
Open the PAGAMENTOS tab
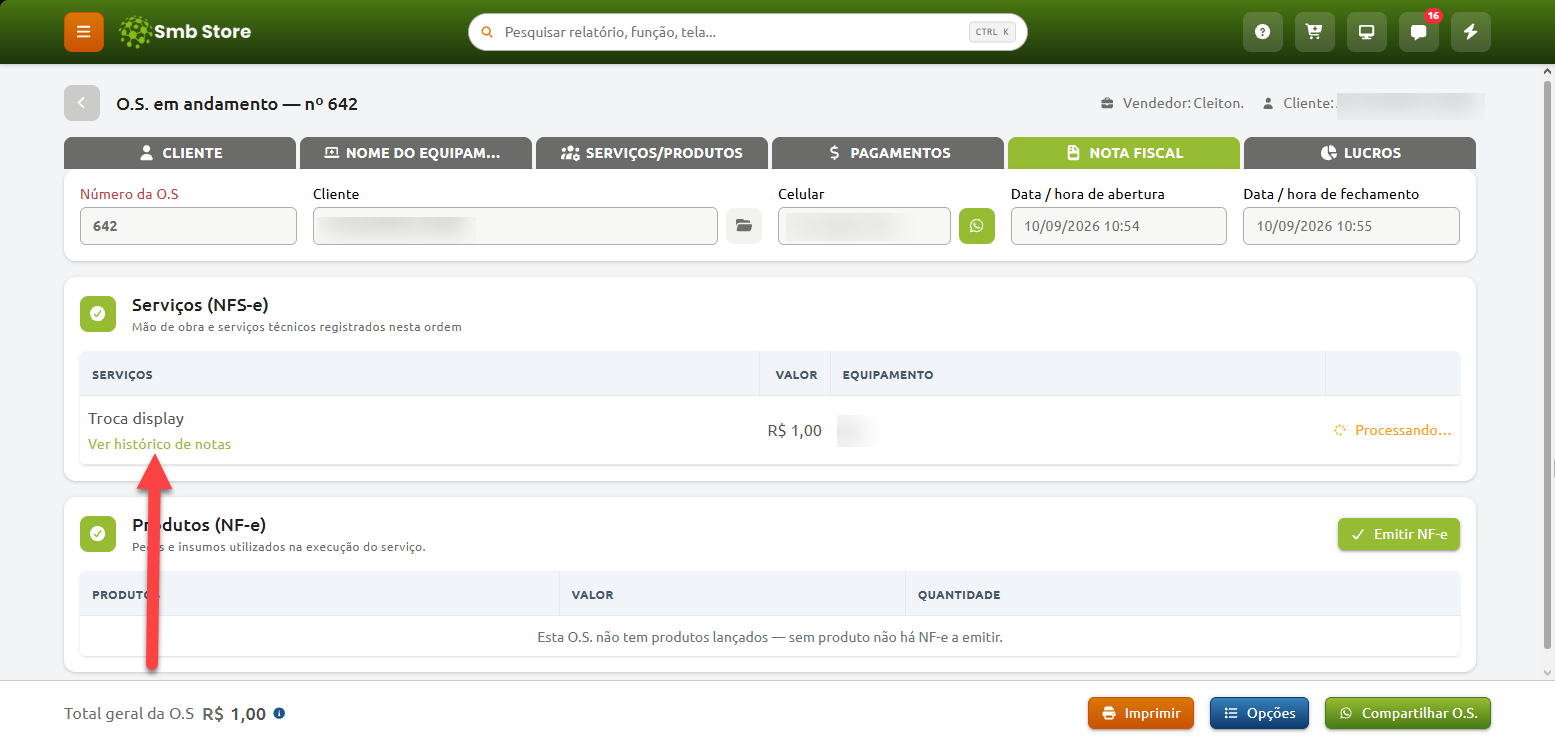[x=888, y=153]
